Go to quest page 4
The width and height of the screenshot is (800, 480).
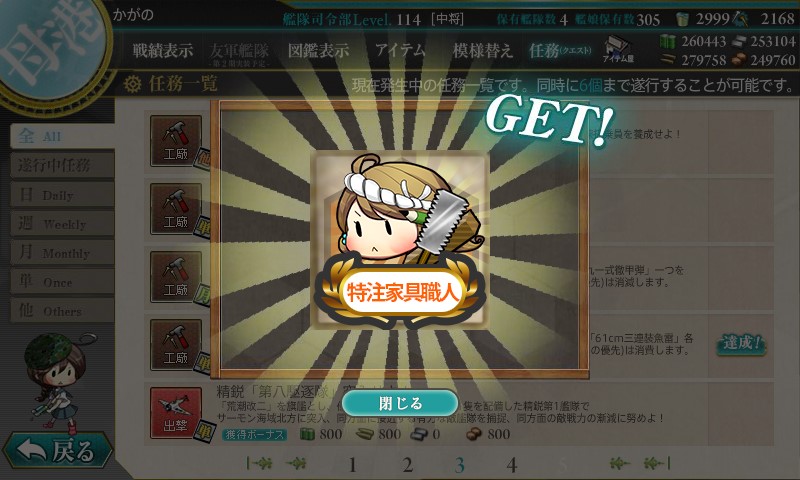point(512,465)
